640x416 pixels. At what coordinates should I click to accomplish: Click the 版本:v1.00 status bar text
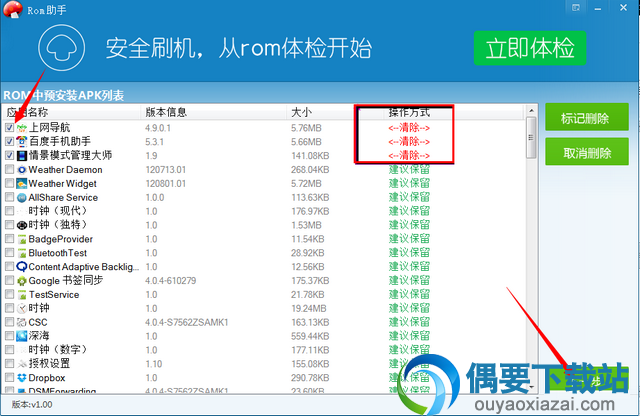click(x=32, y=405)
